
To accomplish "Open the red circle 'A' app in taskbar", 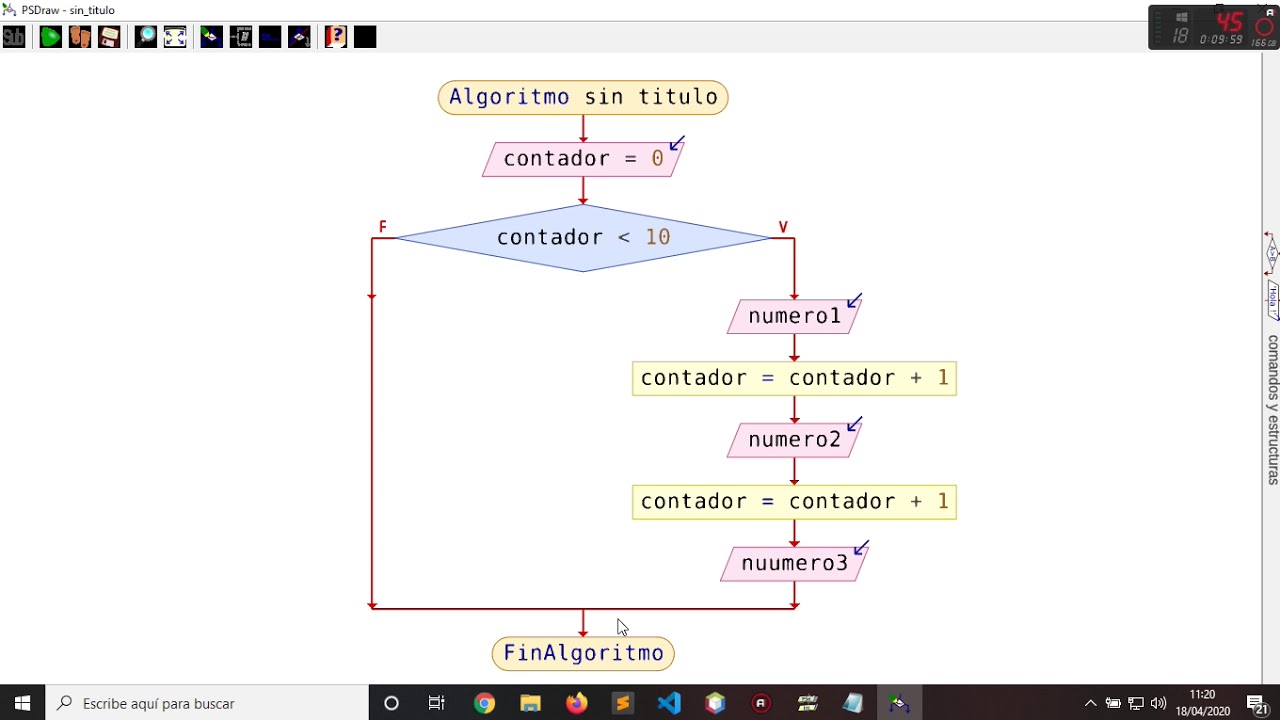I will [761, 703].
